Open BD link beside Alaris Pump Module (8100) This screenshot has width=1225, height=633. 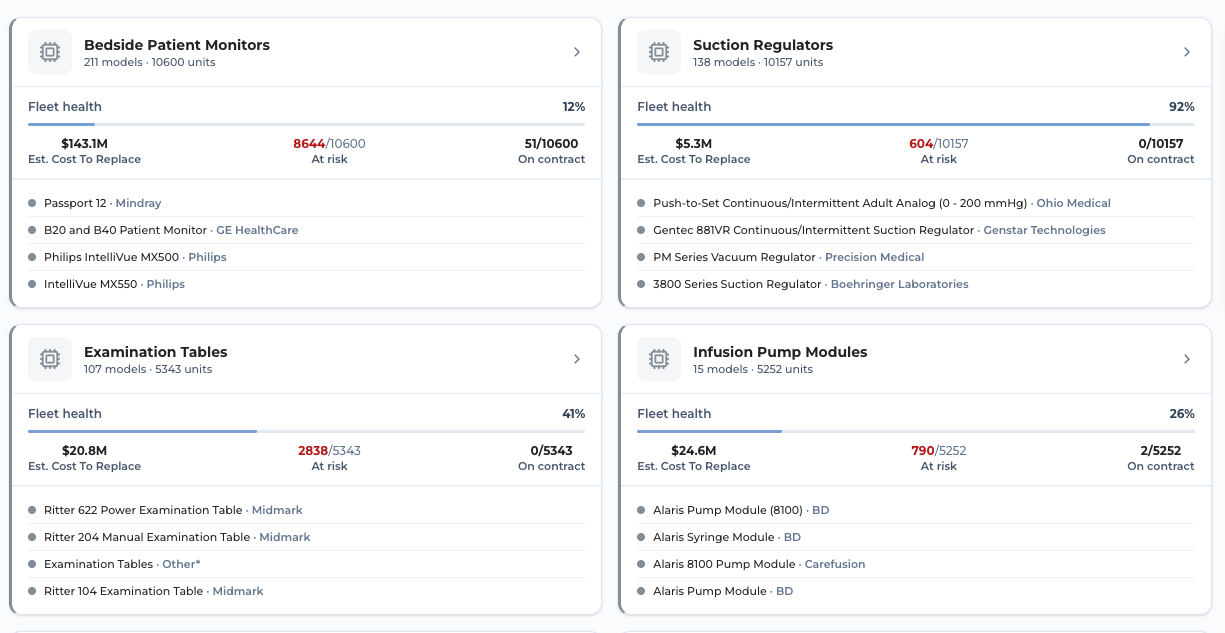coord(820,510)
